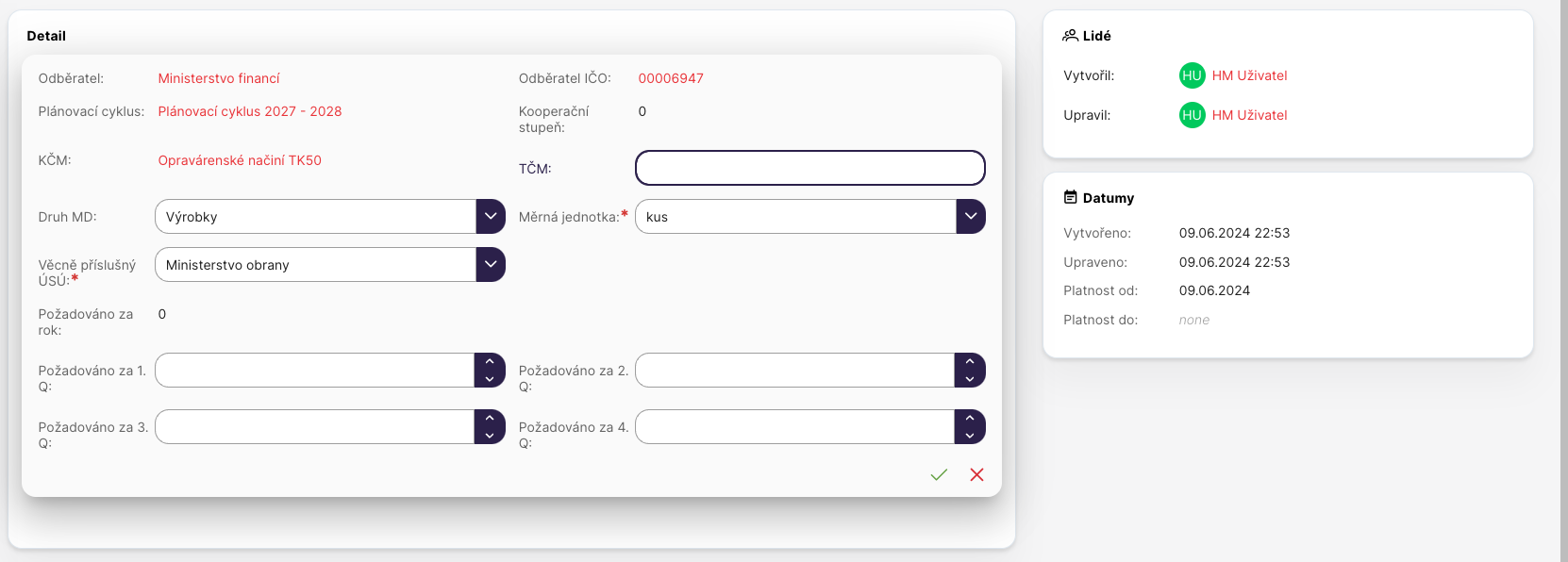
Task: Open the Druh MD dropdown
Action: (491, 217)
